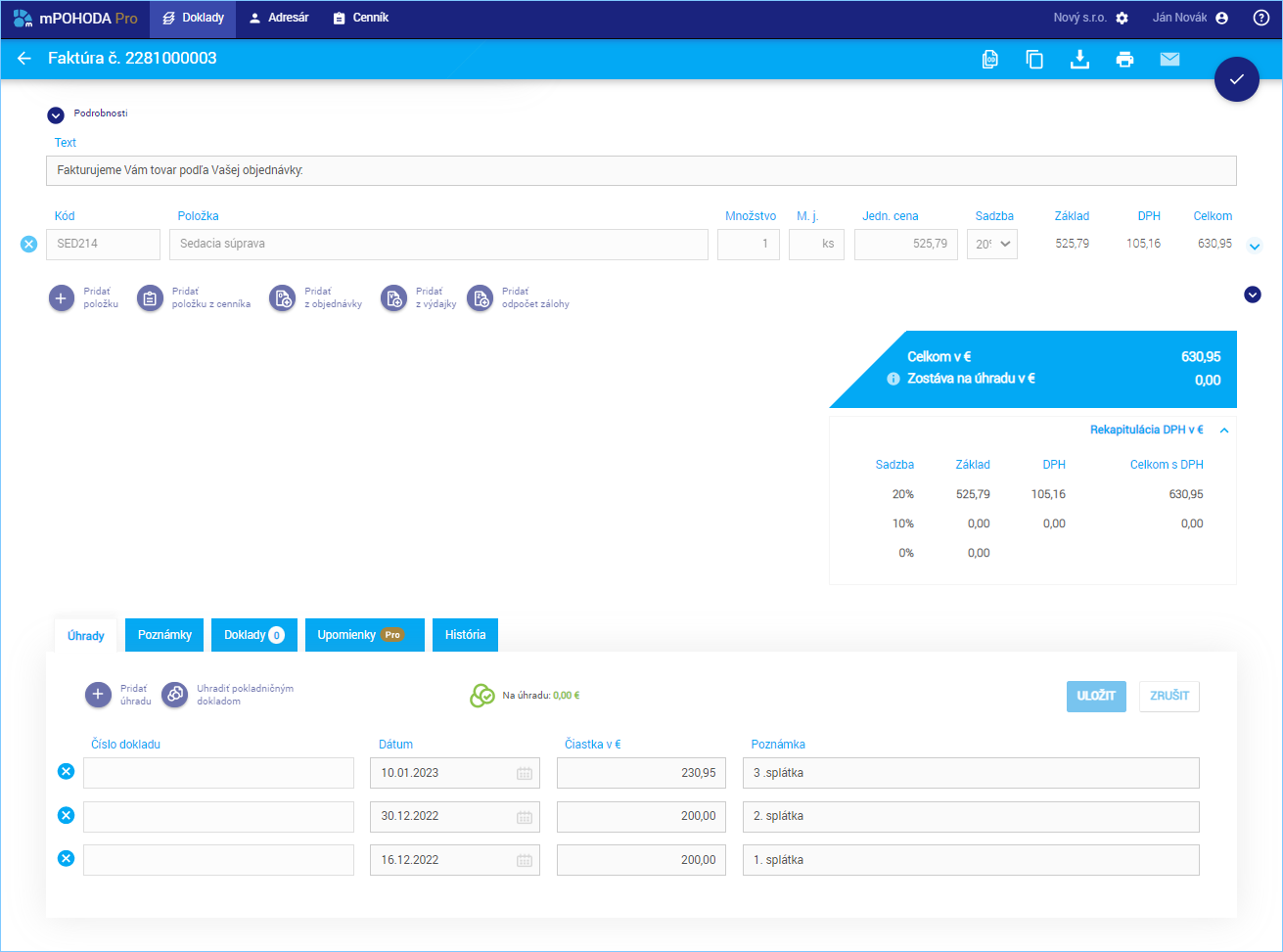Collapse the Podrobnosti section

56,114
